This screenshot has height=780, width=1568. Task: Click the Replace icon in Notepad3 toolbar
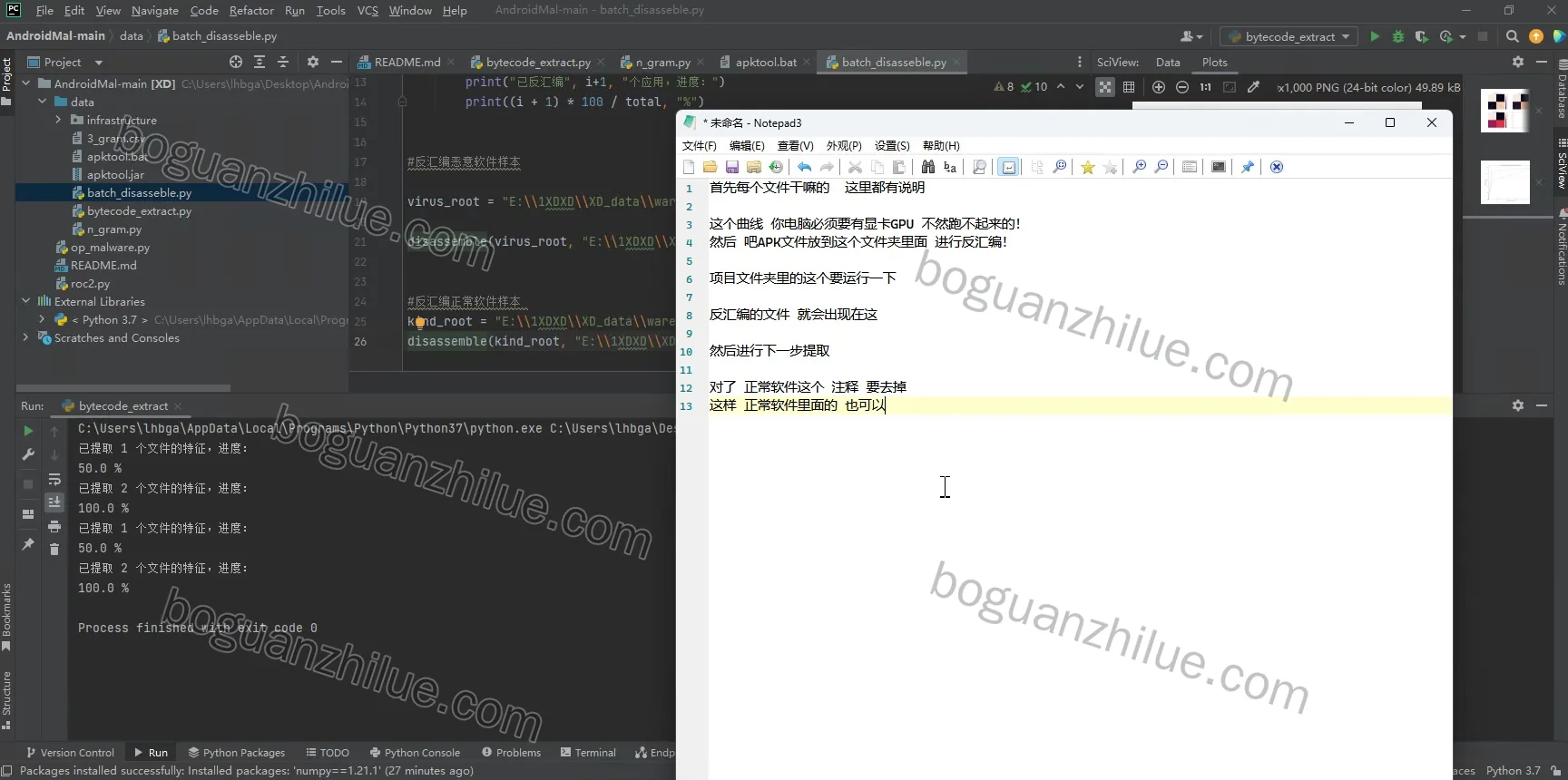950,167
